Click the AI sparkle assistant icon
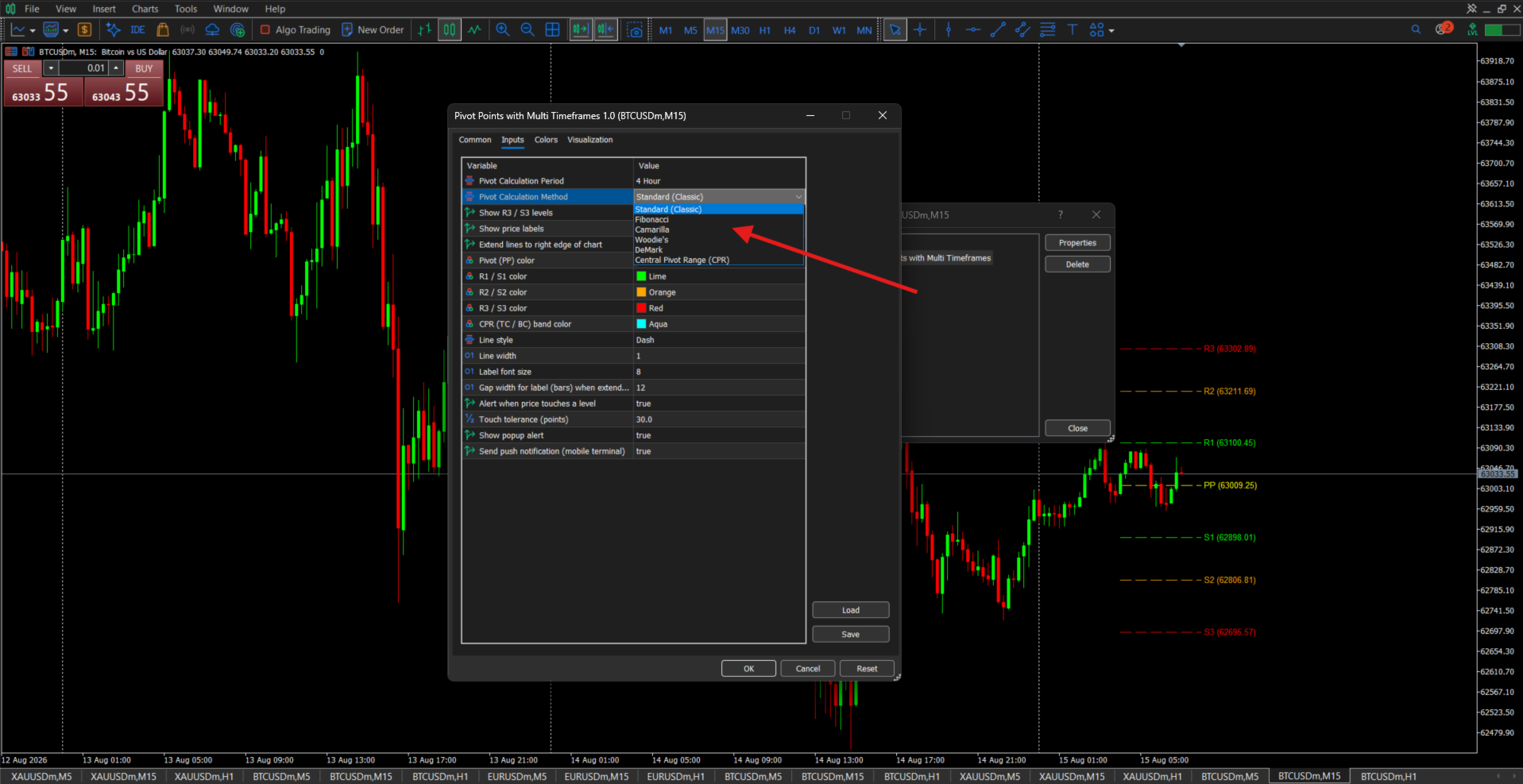The width and height of the screenshot is (1523, 784). click(x=114, y=29)
